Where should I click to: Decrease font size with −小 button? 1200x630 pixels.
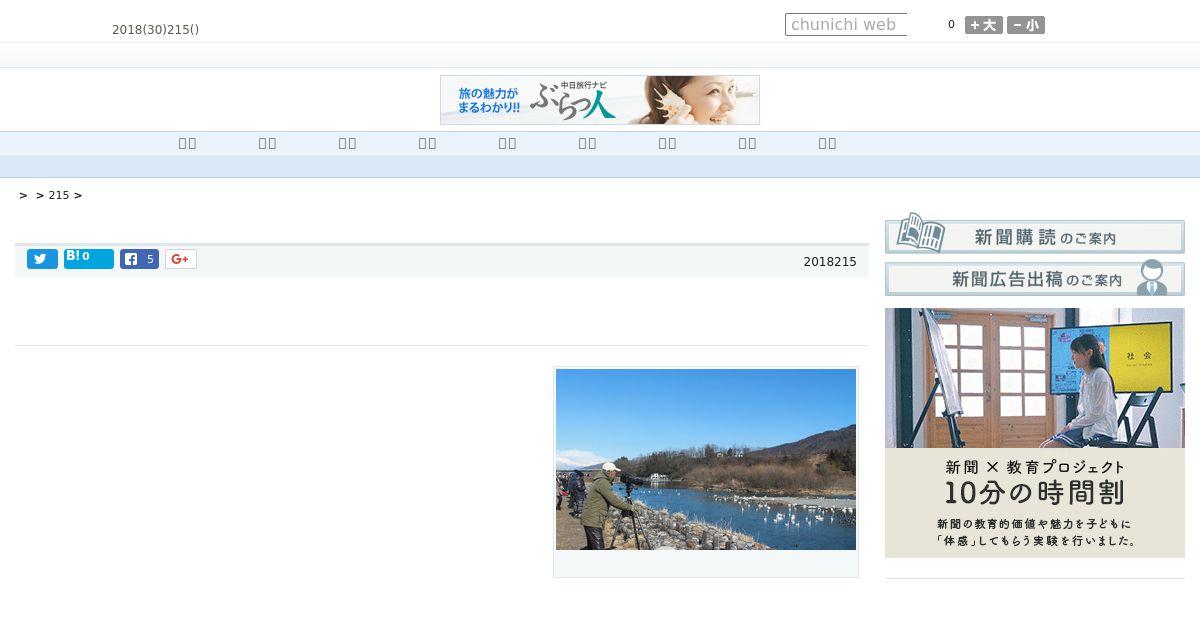[1026, 25]
